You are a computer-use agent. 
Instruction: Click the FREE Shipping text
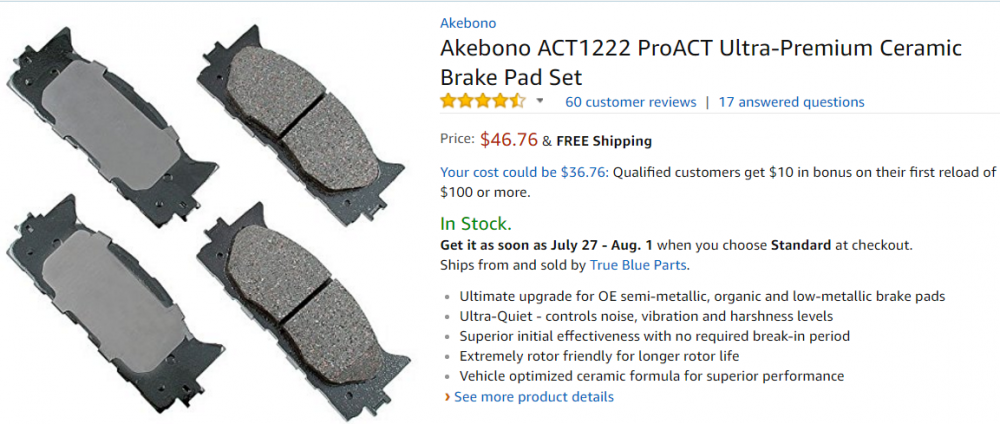[x=604, y=141]
